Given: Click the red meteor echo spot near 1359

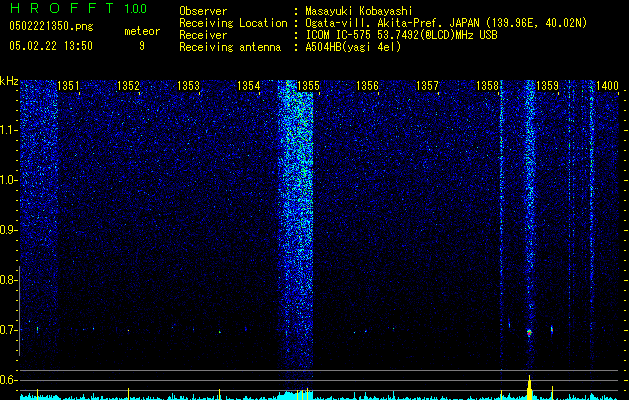Looking at the screenshot, I should pyautogui.click(x=529, y=333).
